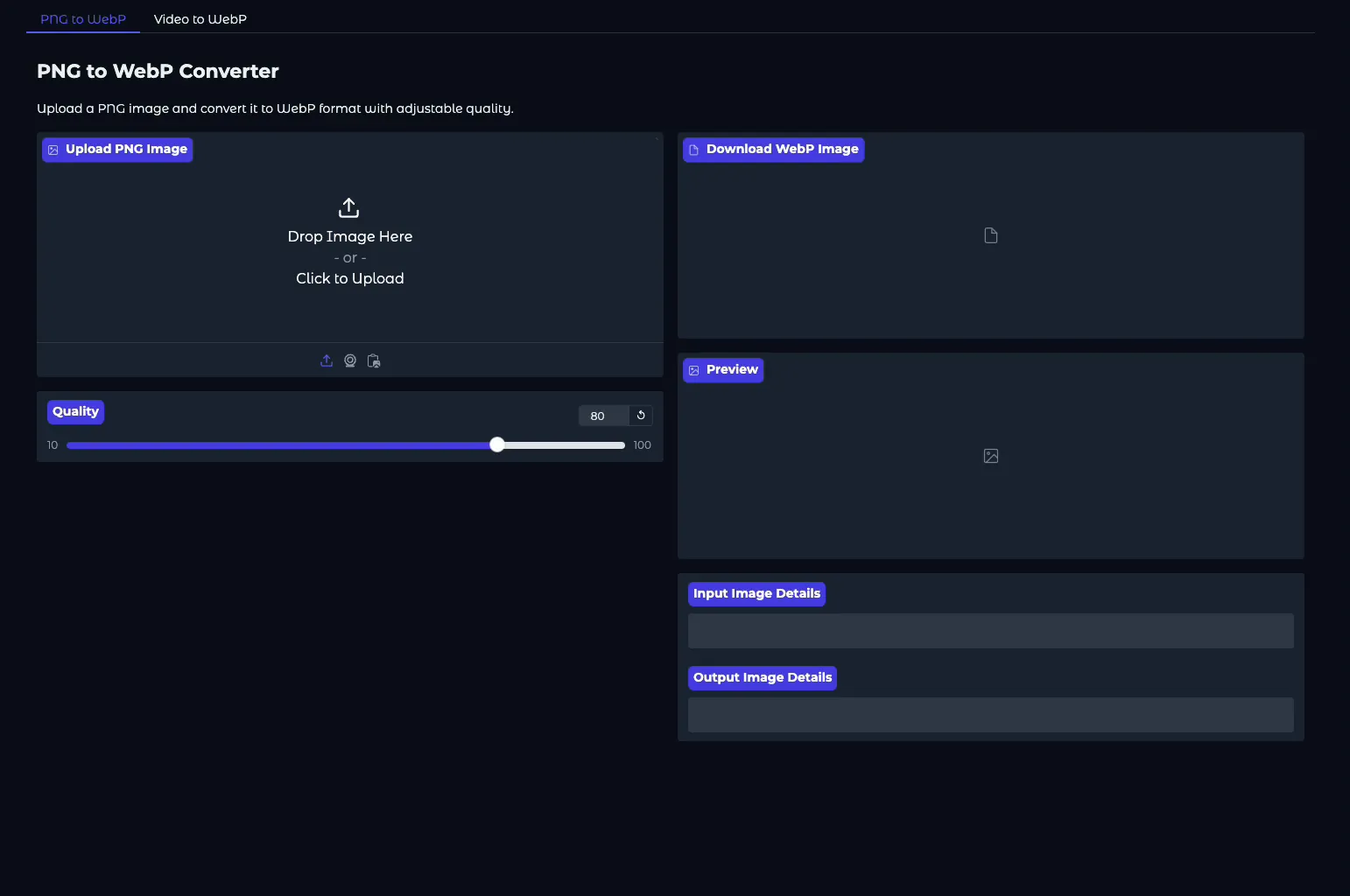Image resolution: width=1350 pixels, height=896 pixels.
Task: Click the image placeholder icon in Preview panel
Action: 990,456
